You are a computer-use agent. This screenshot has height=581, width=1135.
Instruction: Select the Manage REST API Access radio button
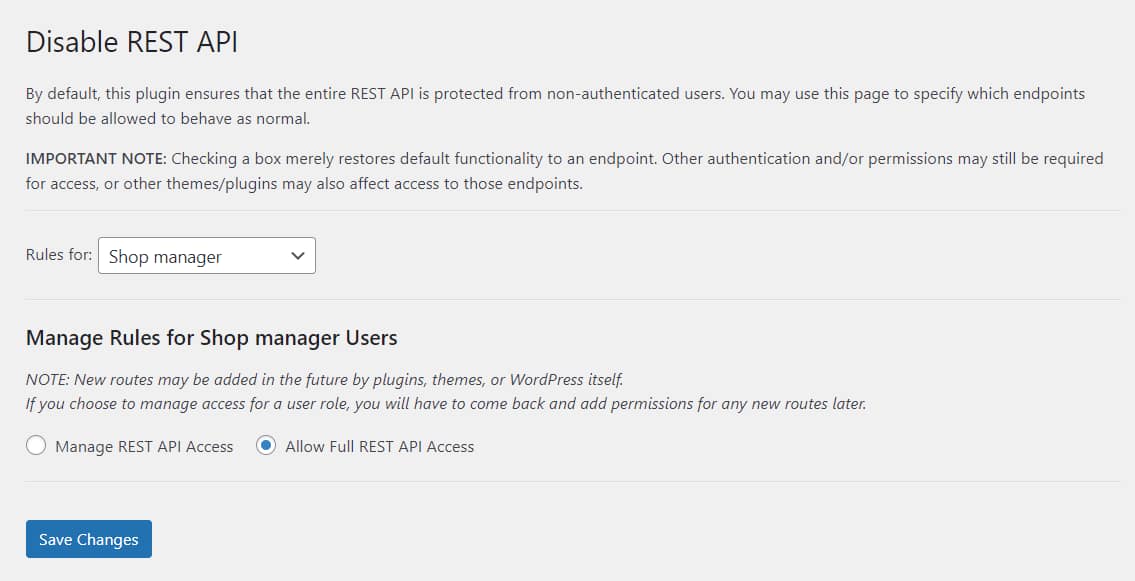[x=36, y=446]
